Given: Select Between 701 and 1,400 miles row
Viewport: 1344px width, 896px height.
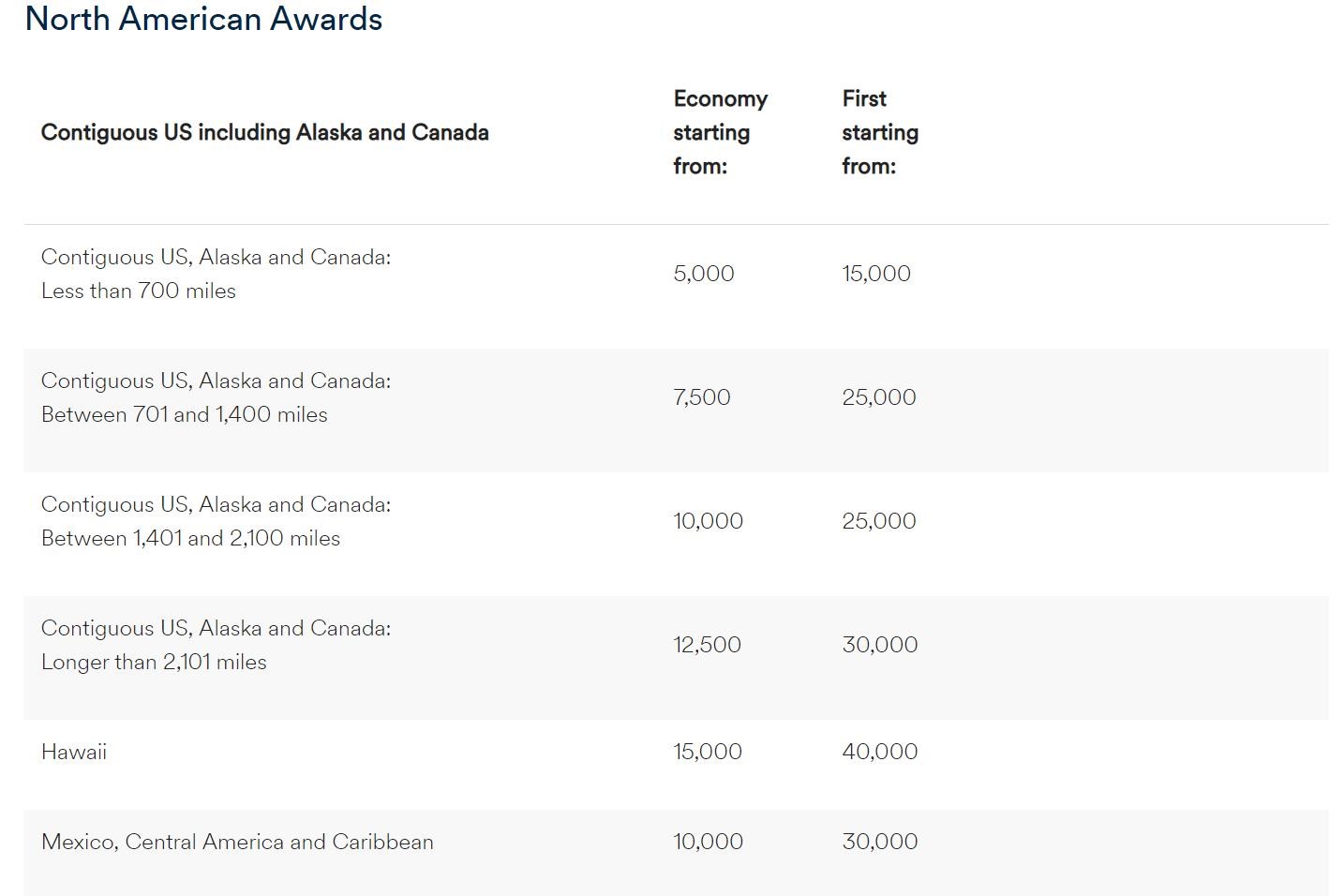Looking at the screenshot, I should [676, 411].
